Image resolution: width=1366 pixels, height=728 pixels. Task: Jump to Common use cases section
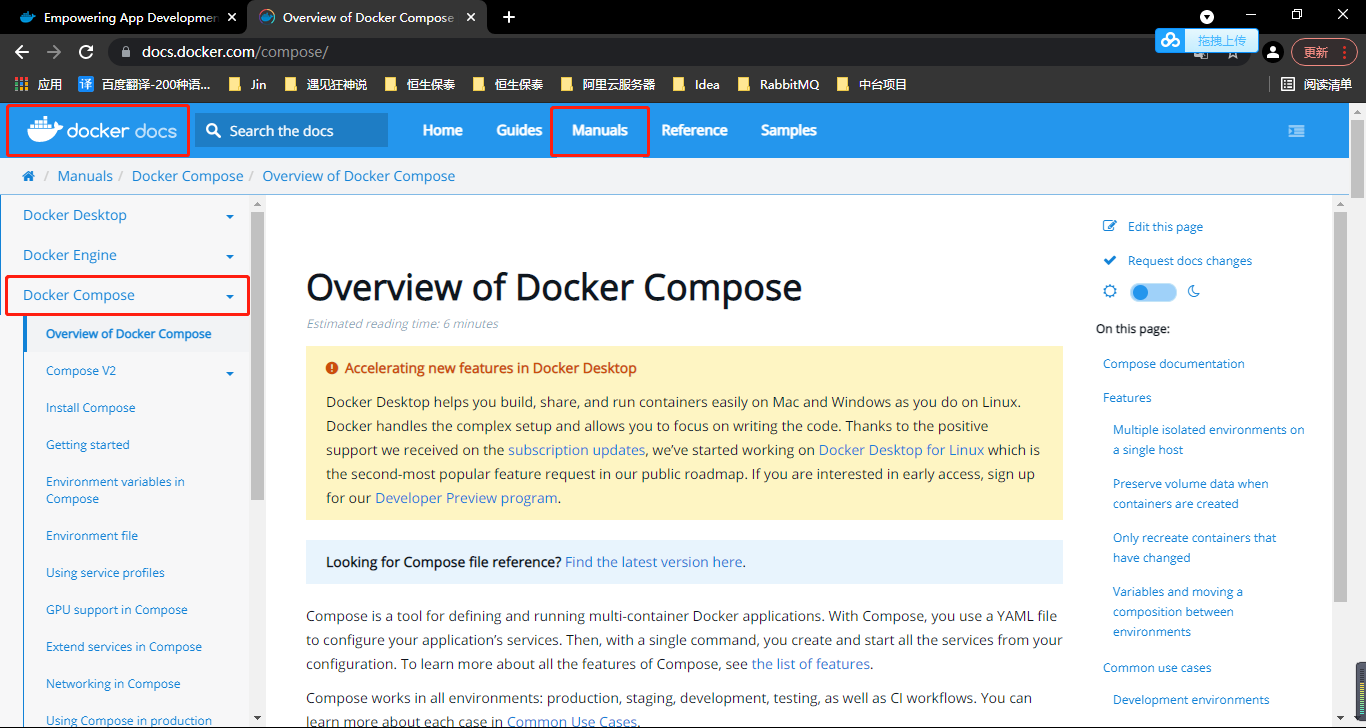(1157, 668)
